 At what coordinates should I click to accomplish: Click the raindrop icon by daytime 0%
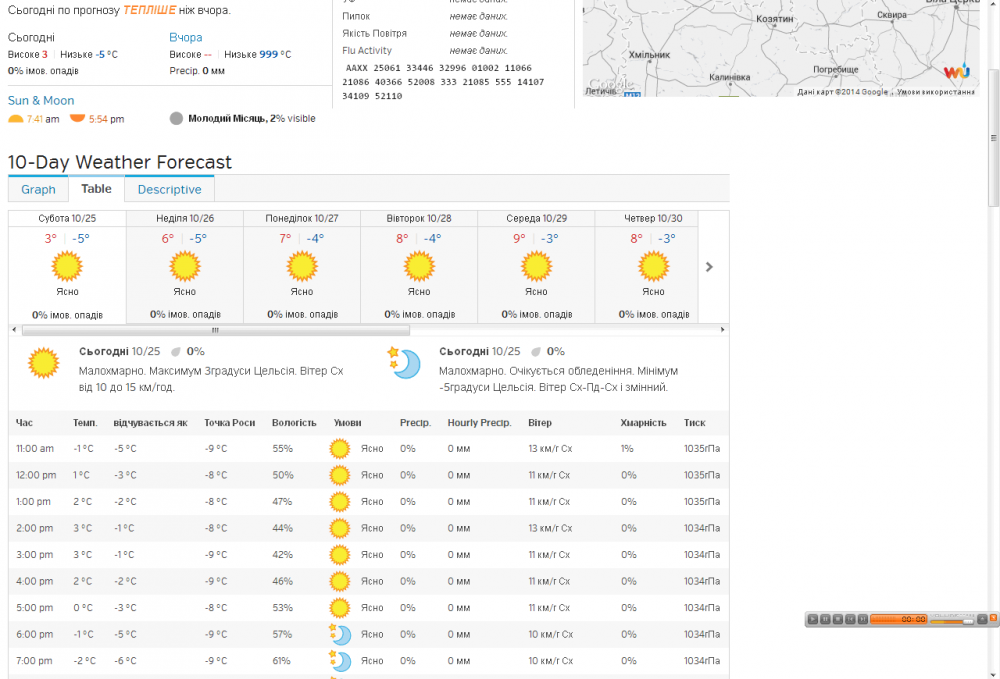pos(175,352)
